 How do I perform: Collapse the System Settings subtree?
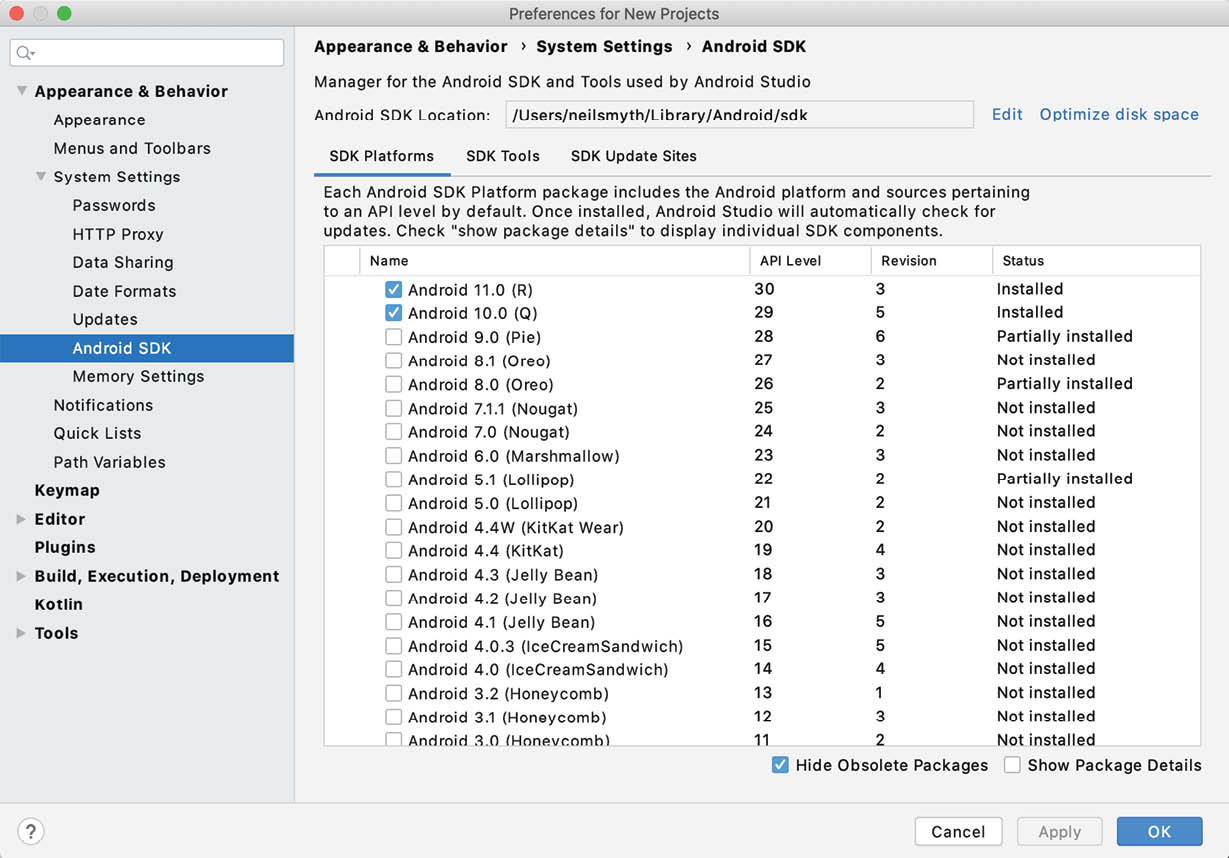click(x=41, y=177)
